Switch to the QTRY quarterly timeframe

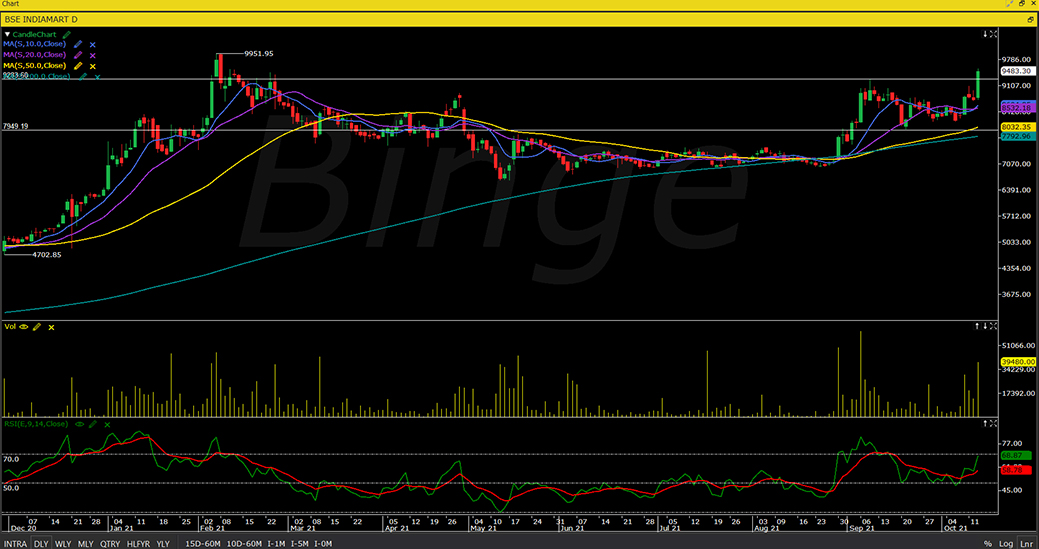110,543
